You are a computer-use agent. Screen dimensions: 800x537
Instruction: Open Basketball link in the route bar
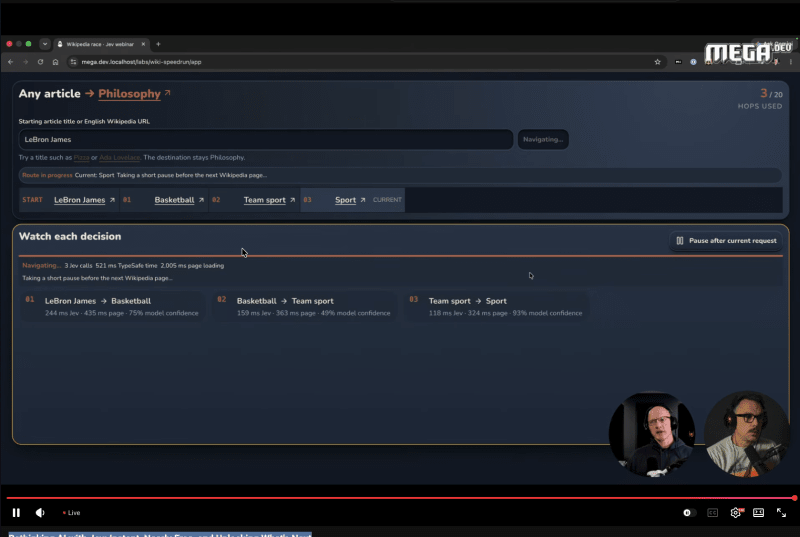coord(174,200)
